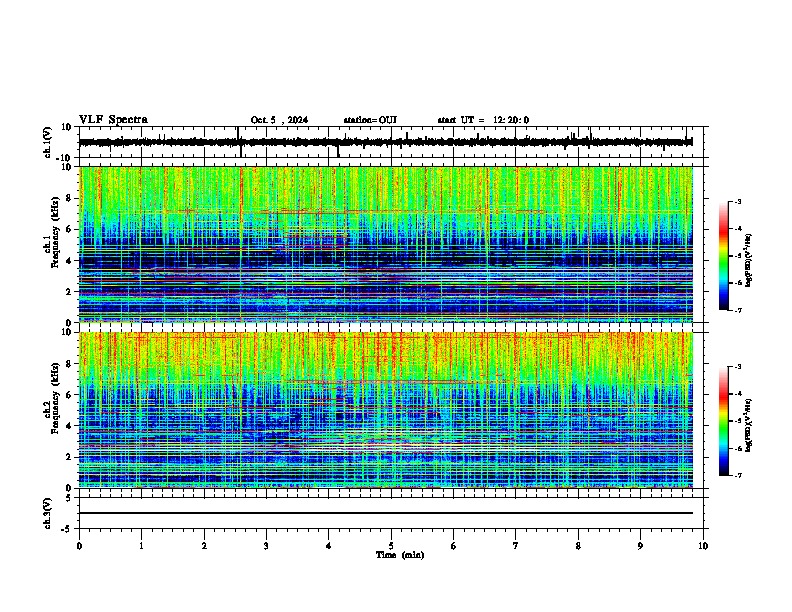Click the "-3" label on the ch.1 color scale

737,201
